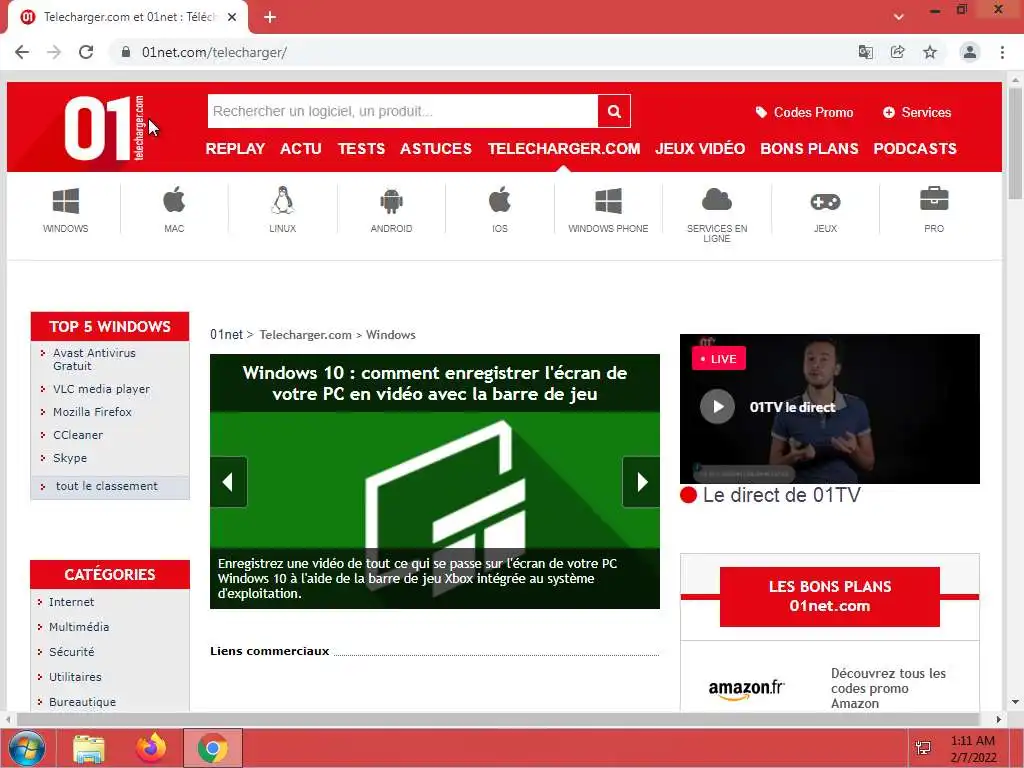The width and height of the screenshot is (1024, 768).
Task: Go back with browser back arrow
Action: coord(22,52)
